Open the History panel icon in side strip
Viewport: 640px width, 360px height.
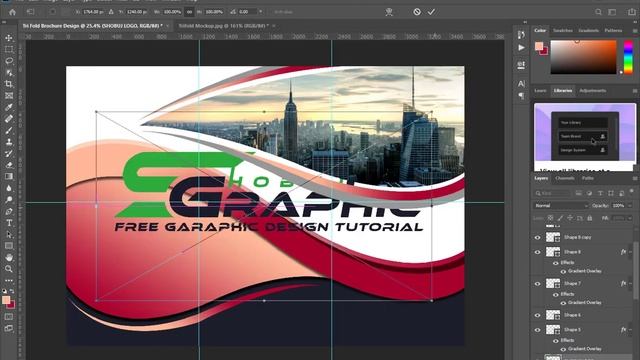[x=521, y=35]
